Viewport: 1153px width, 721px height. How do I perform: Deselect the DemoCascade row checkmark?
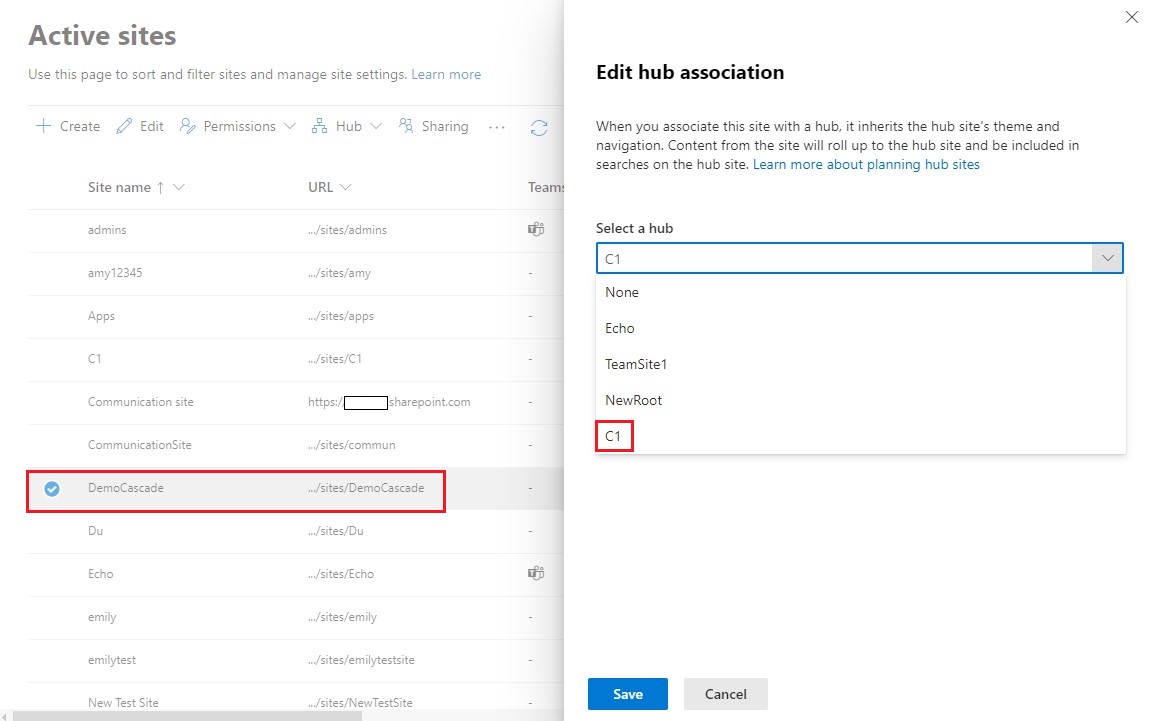[x=52, y=488]
